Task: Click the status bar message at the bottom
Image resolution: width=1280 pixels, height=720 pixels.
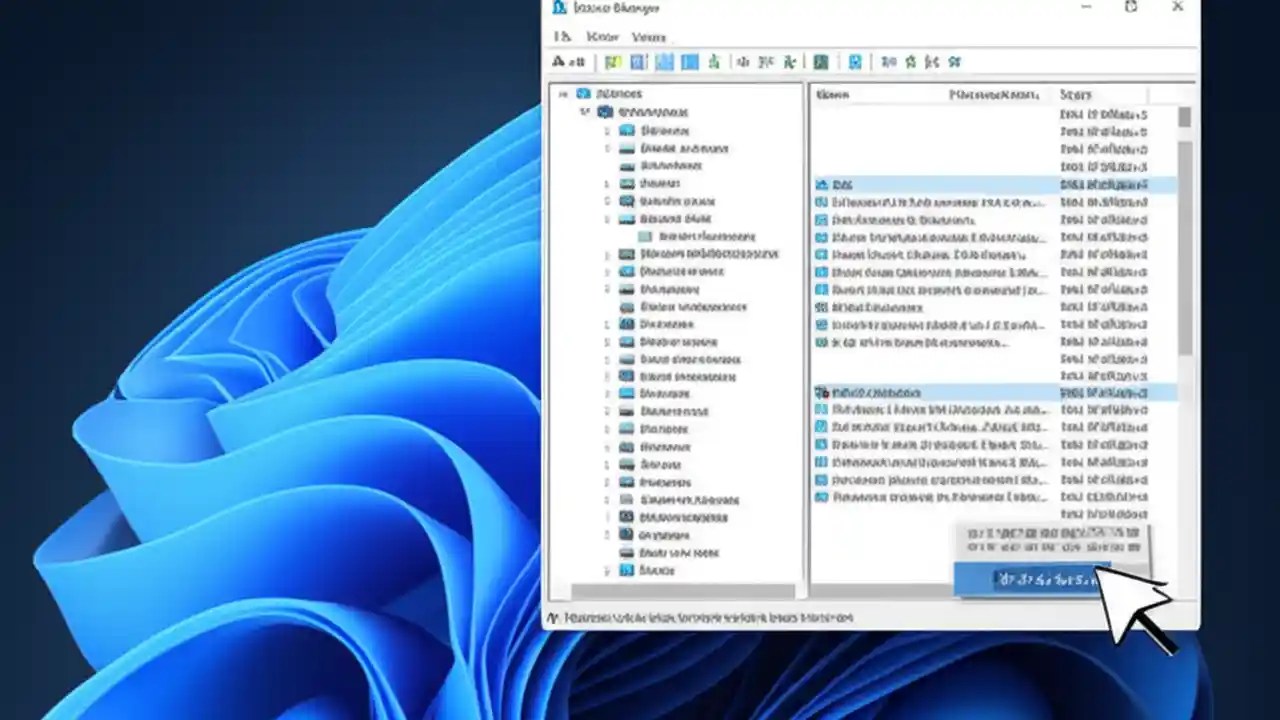Action: 700,617
